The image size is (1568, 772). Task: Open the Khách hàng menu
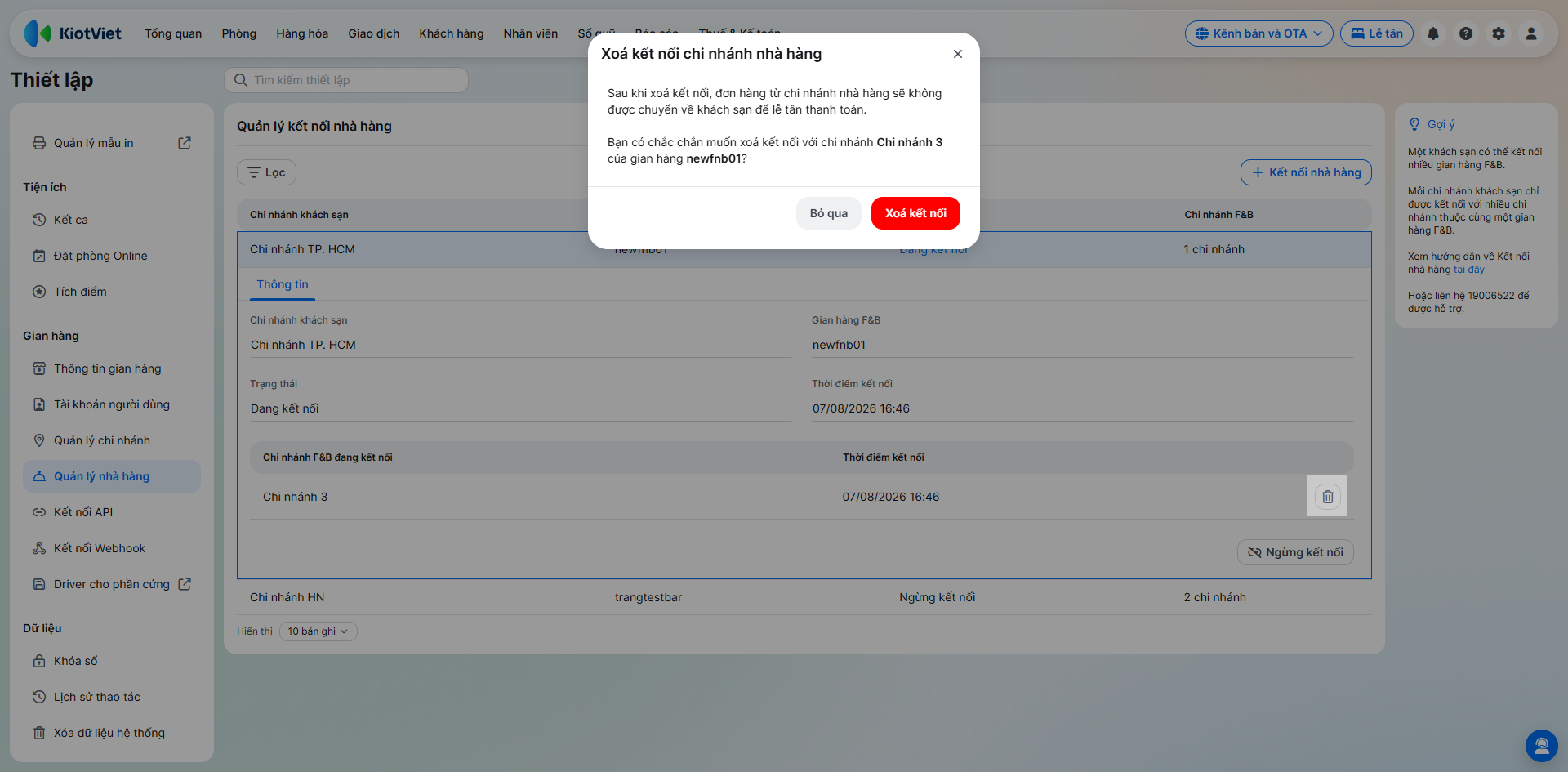coord(452,33)
